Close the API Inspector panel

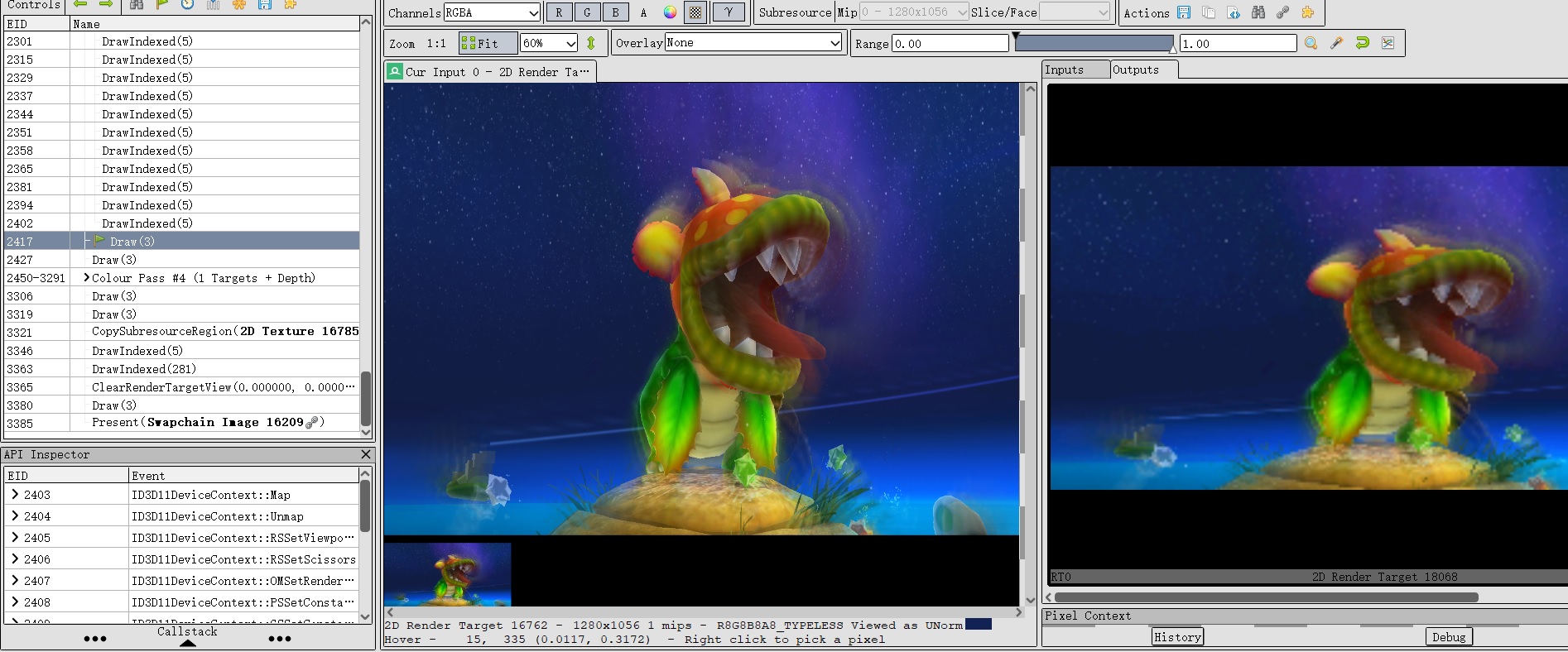click(x=366, y=454)
